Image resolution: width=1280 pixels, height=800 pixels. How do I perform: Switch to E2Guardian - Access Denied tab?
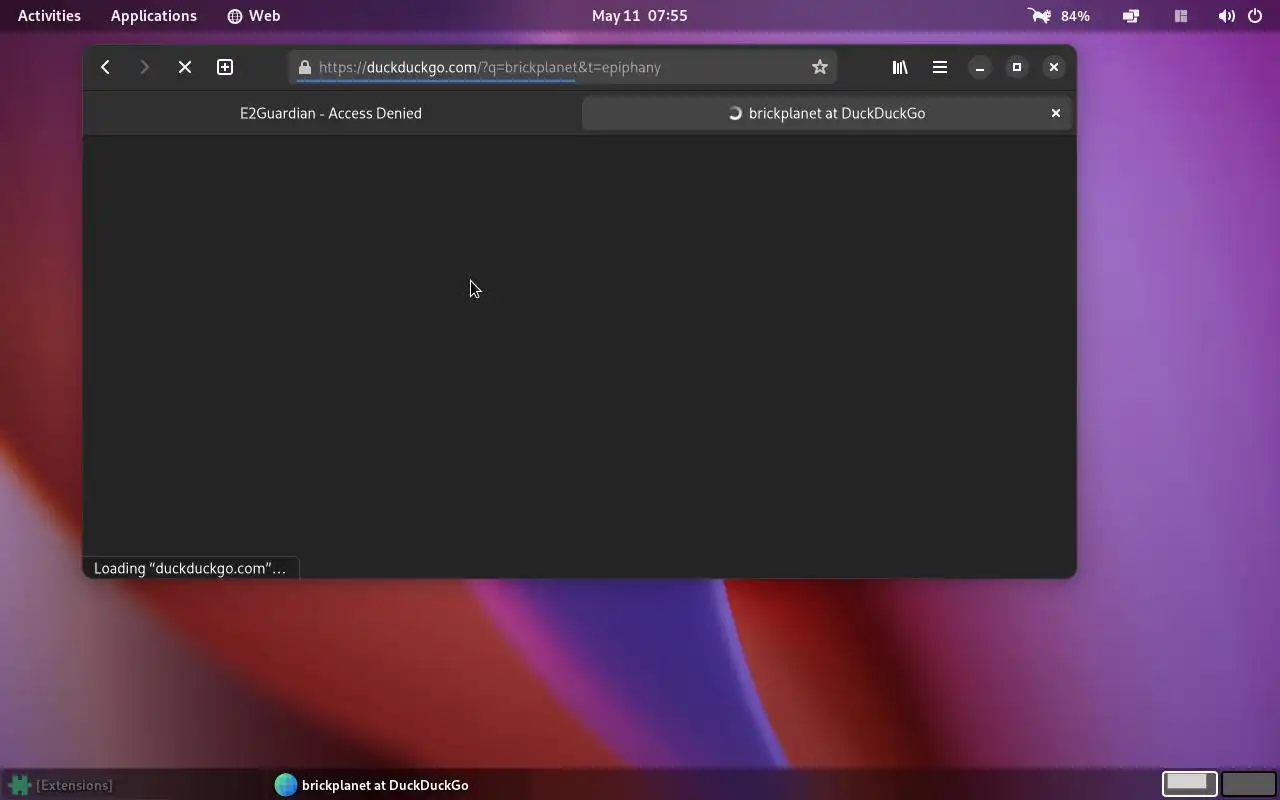click(331, 113)
